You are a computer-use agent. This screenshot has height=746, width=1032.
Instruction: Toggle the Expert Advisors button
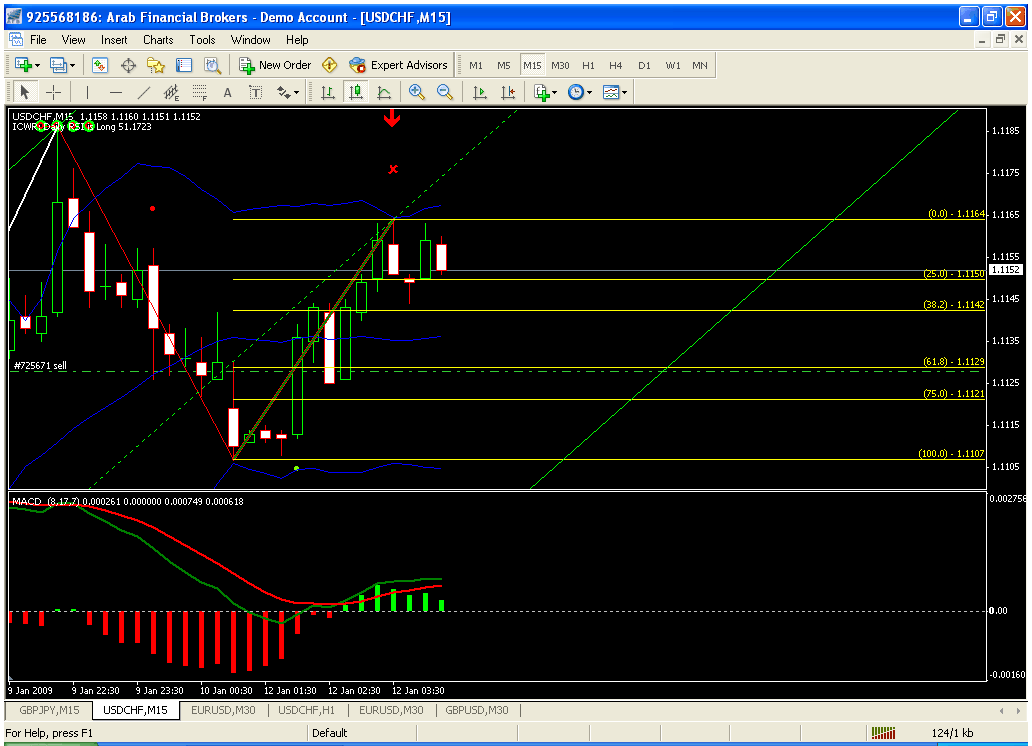click(x=398, y=65)
